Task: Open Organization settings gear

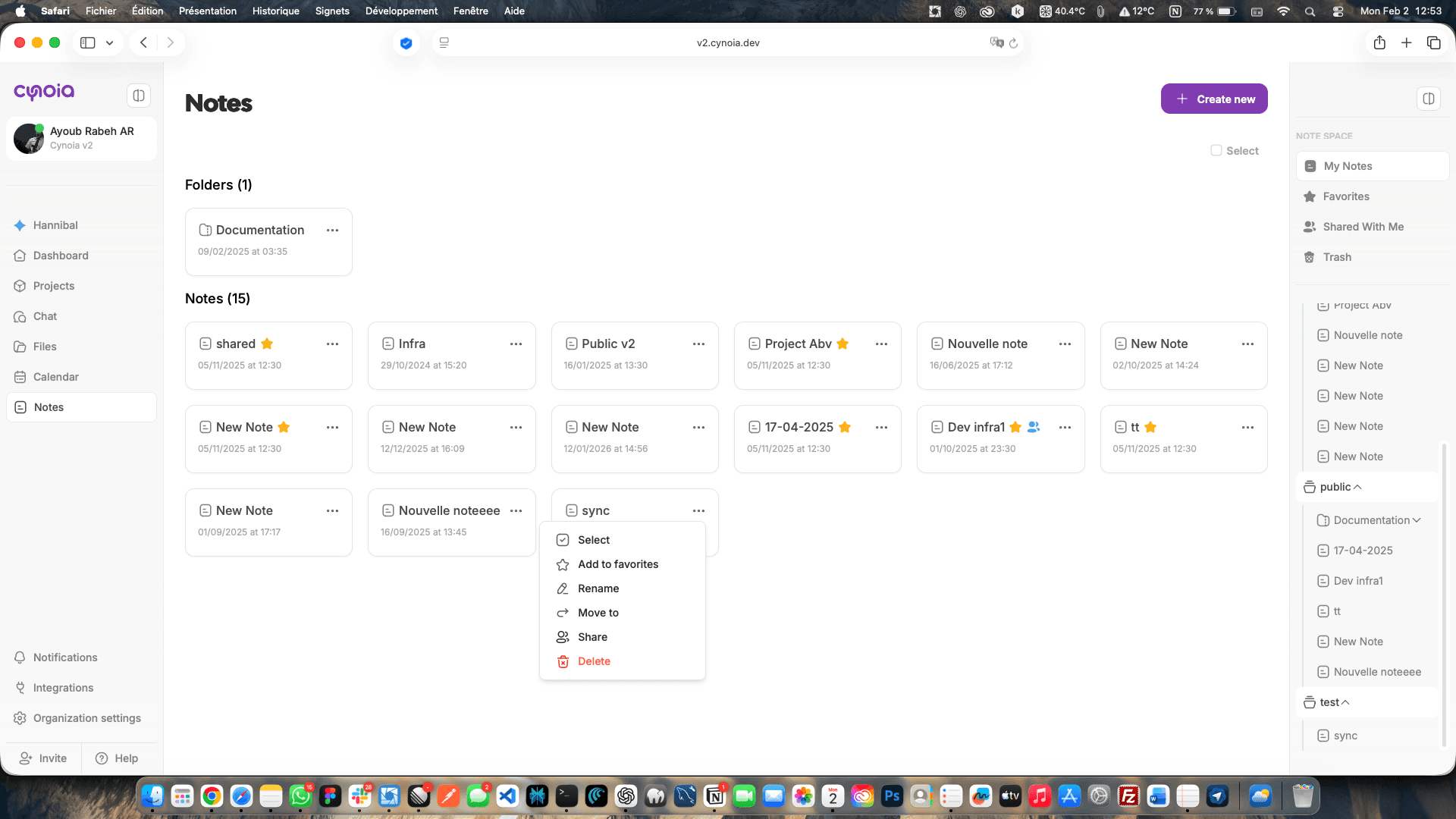Action: click(20, 718)
